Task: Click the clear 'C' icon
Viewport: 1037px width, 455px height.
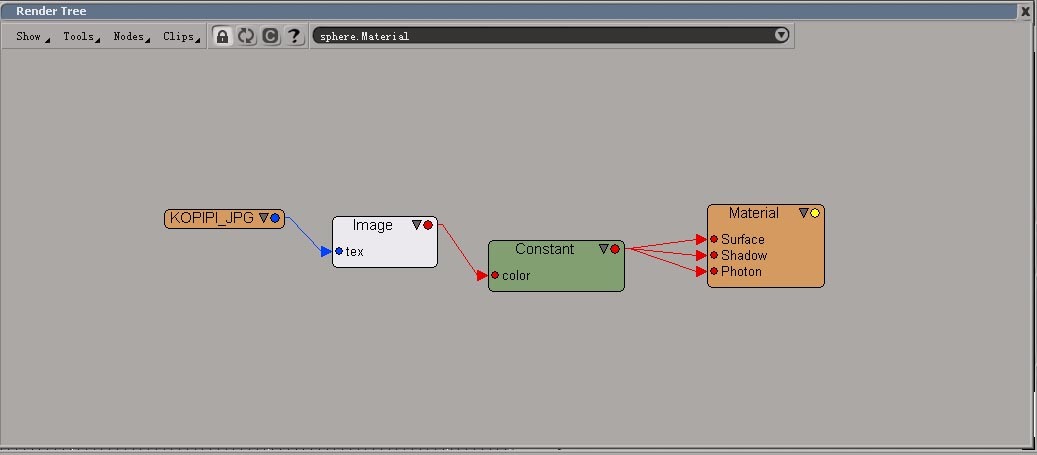Action: [x=270, y=36]
